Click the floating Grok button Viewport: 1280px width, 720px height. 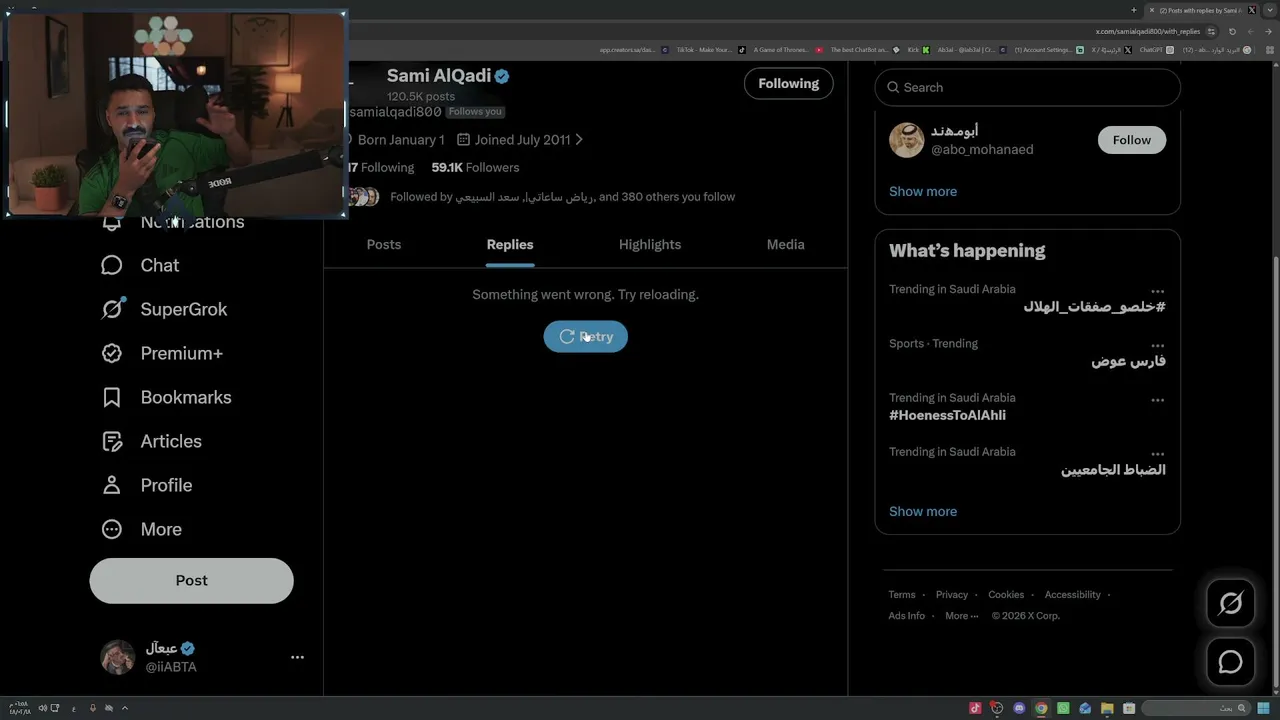(x=1230, y=603)
